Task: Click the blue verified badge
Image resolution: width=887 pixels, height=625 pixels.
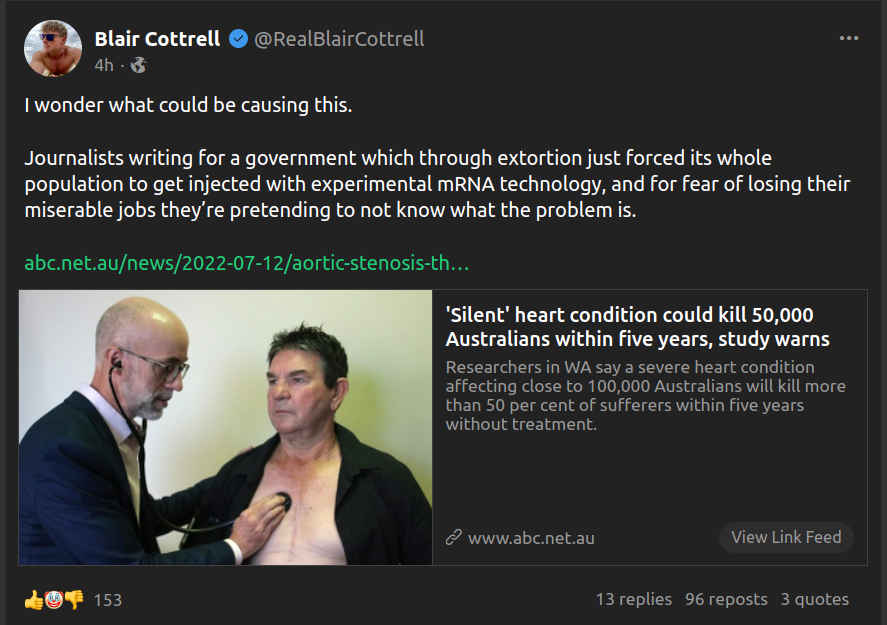Action: (x=238, y=39)
